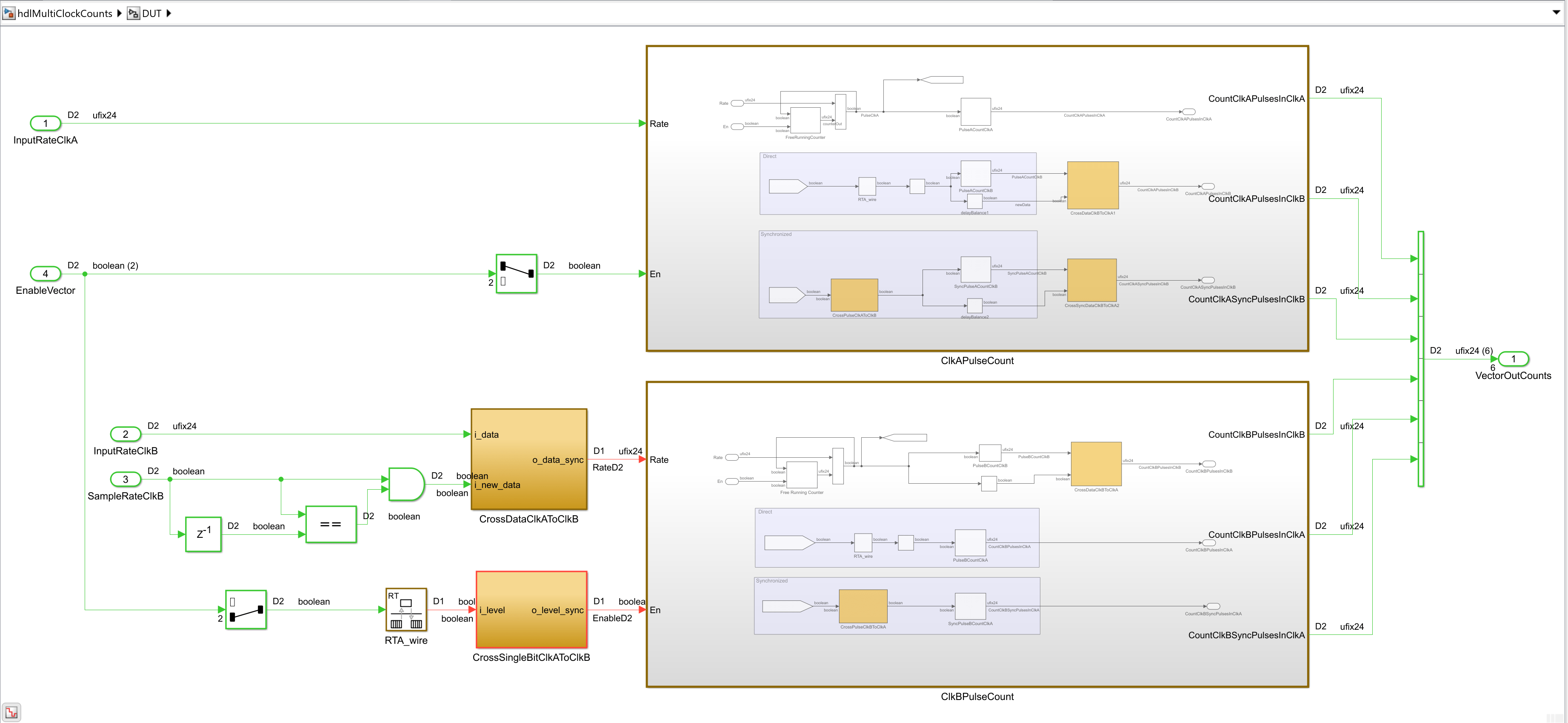Click the hdlMultiClockCounts model icon in breadcrumb
The image size is (1568, 723).
pos(9,13)
